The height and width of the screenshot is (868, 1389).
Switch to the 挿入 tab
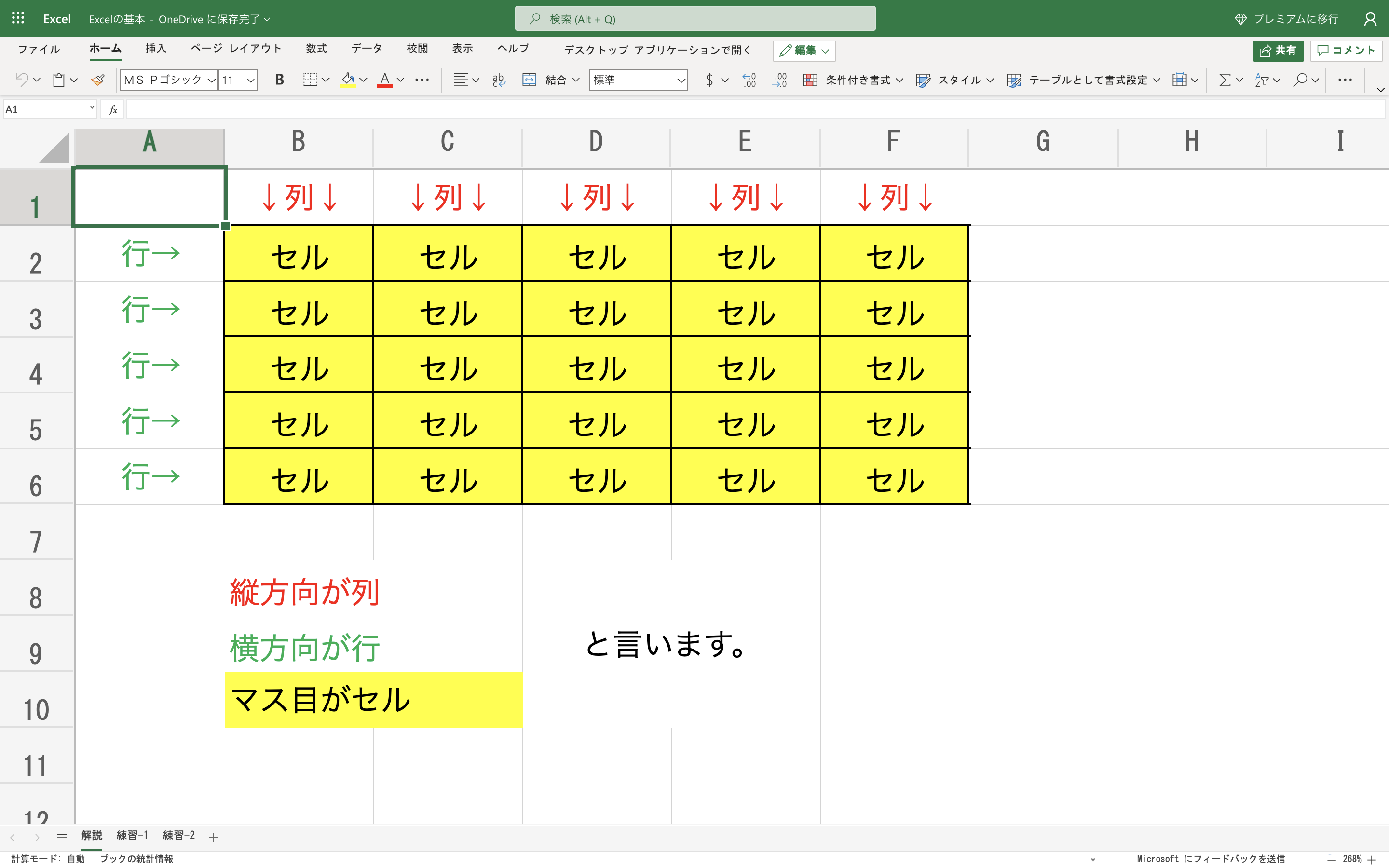click(156, 48)
